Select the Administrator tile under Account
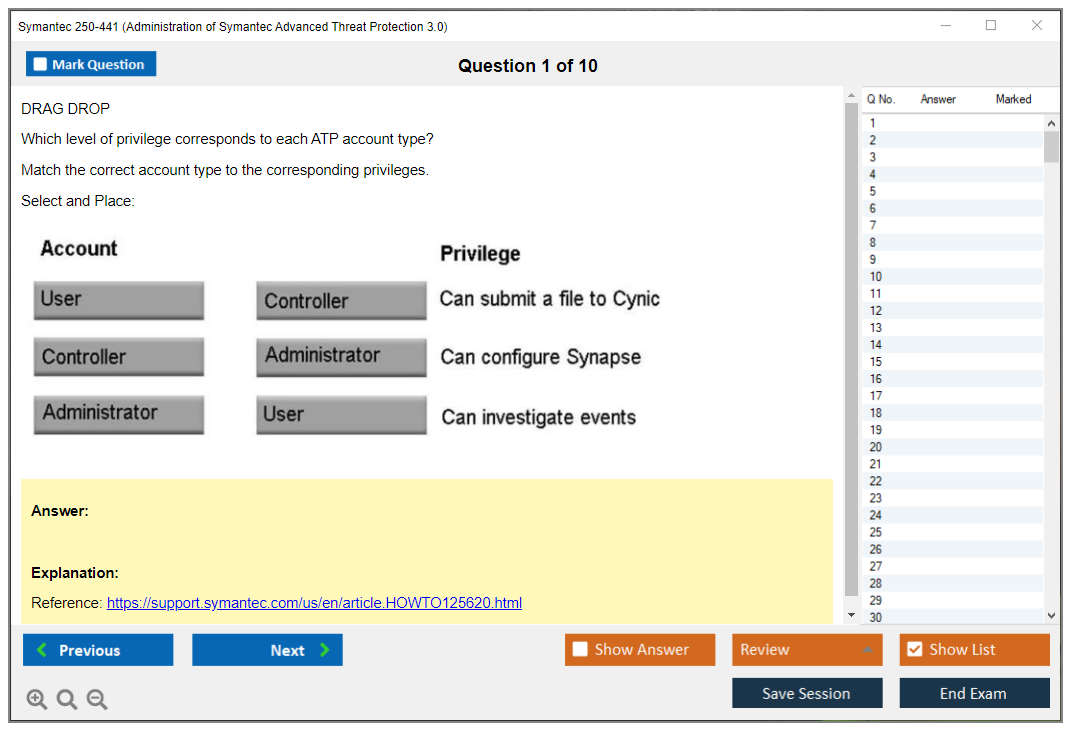The height and width of the screenshot is (735, 1075). click(118, 414)
